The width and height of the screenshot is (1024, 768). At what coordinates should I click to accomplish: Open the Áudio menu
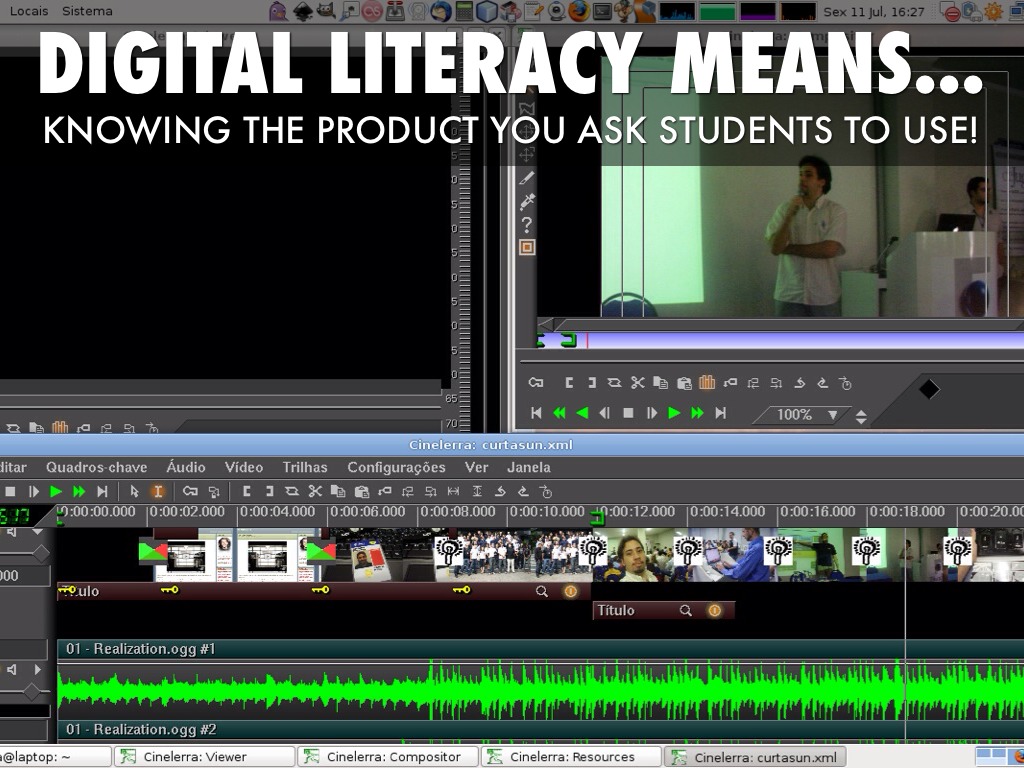tap(186, 467)
